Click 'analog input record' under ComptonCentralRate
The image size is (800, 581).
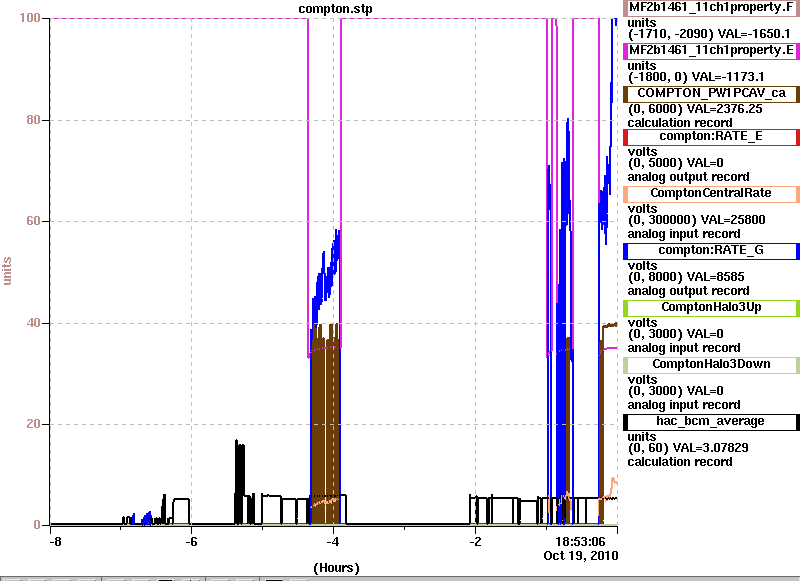[x=684, y=234]
